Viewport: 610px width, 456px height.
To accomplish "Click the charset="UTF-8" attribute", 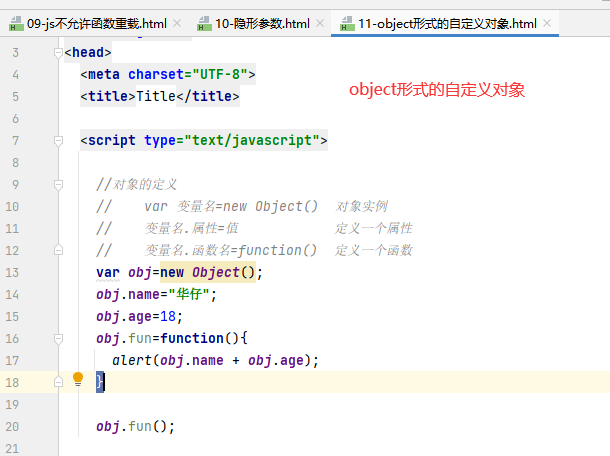I will [188, 74].
